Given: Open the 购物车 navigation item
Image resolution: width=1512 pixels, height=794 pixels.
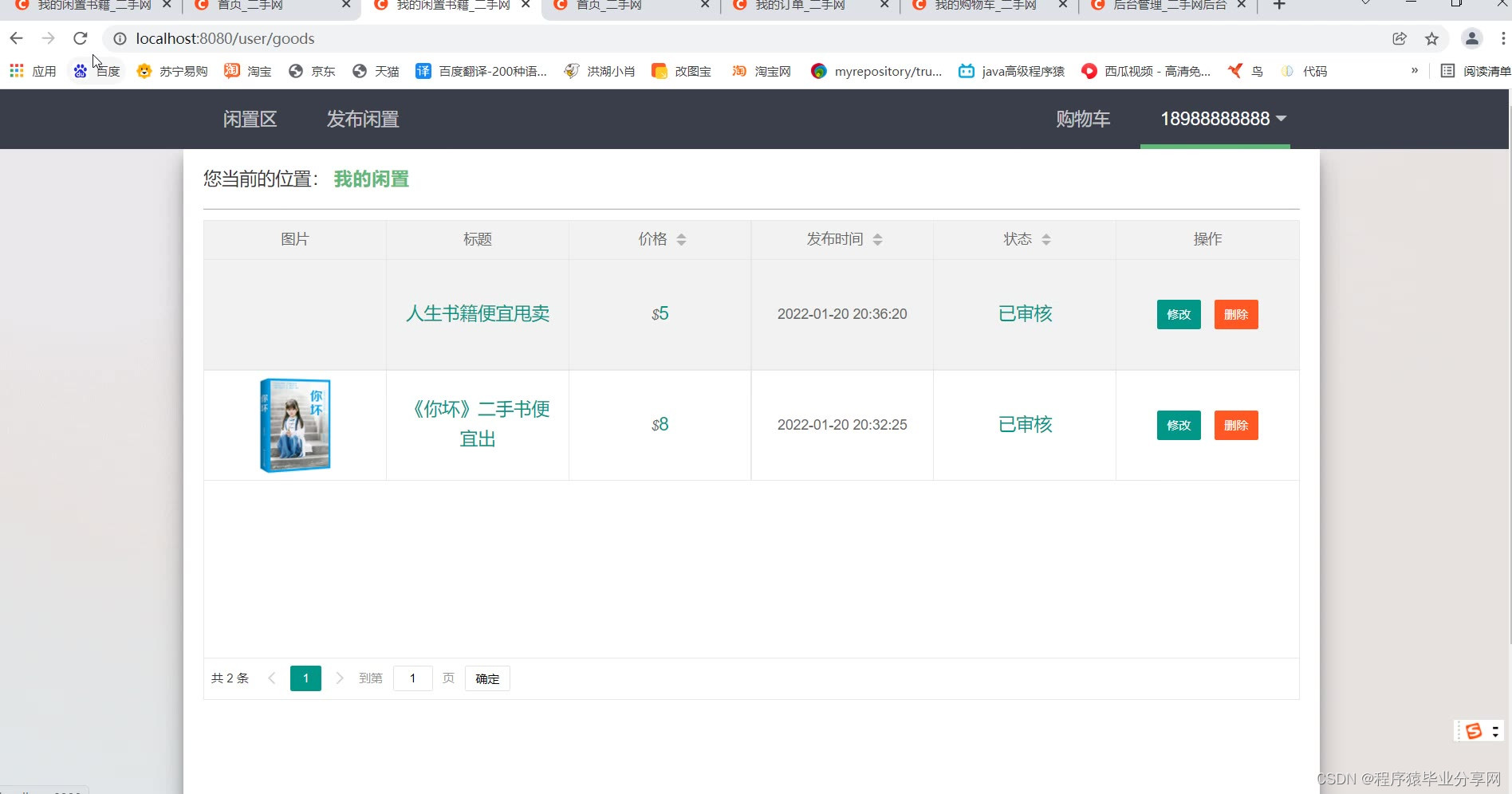Looking at the screenshot, I should 1083,119.
